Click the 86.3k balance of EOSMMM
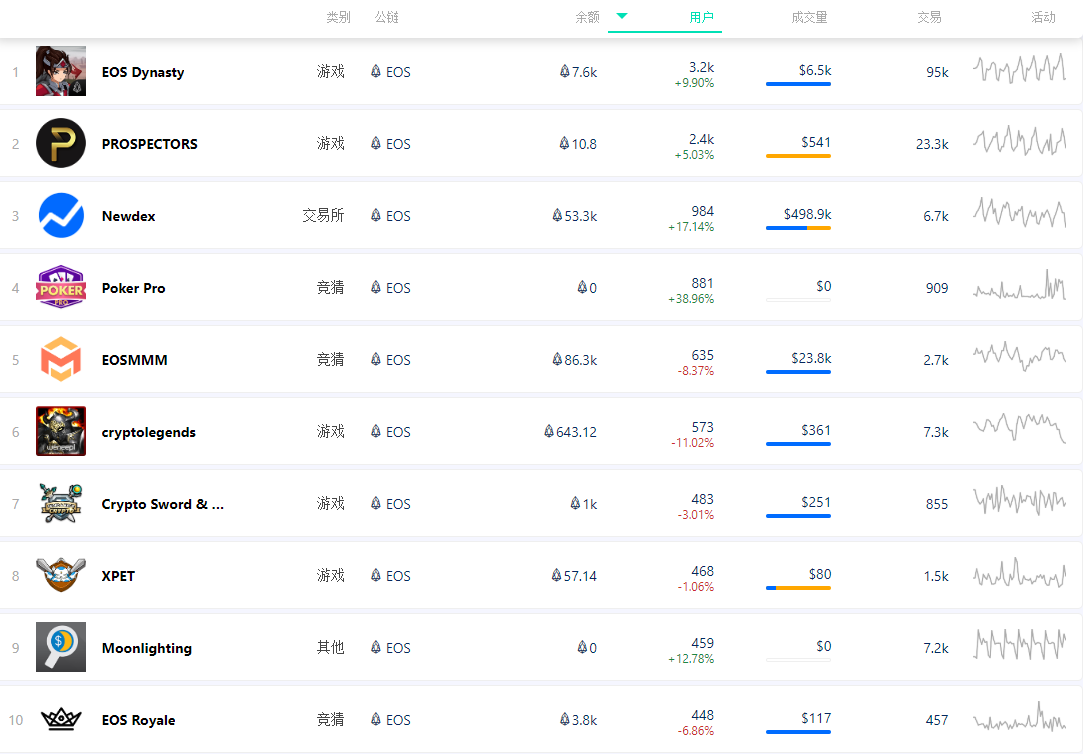The image size is (1083, 754). click(x=575, y=360)
